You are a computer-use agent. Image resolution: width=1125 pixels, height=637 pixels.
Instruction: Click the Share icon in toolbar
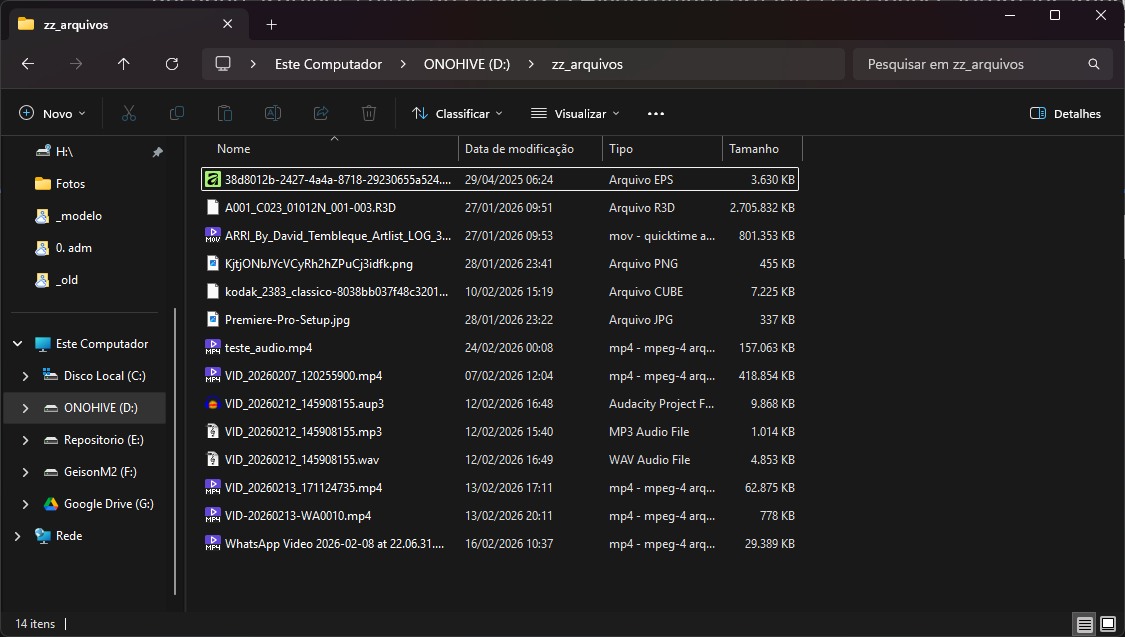[321, 114]
